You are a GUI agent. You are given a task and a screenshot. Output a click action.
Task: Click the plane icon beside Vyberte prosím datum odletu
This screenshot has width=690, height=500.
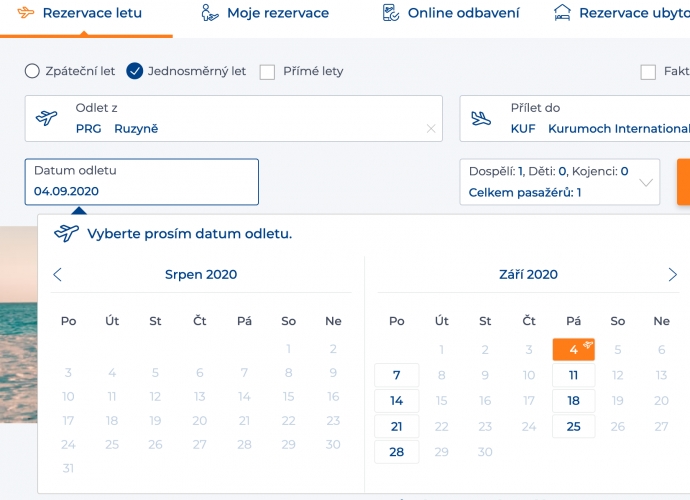tap(66, 233)
